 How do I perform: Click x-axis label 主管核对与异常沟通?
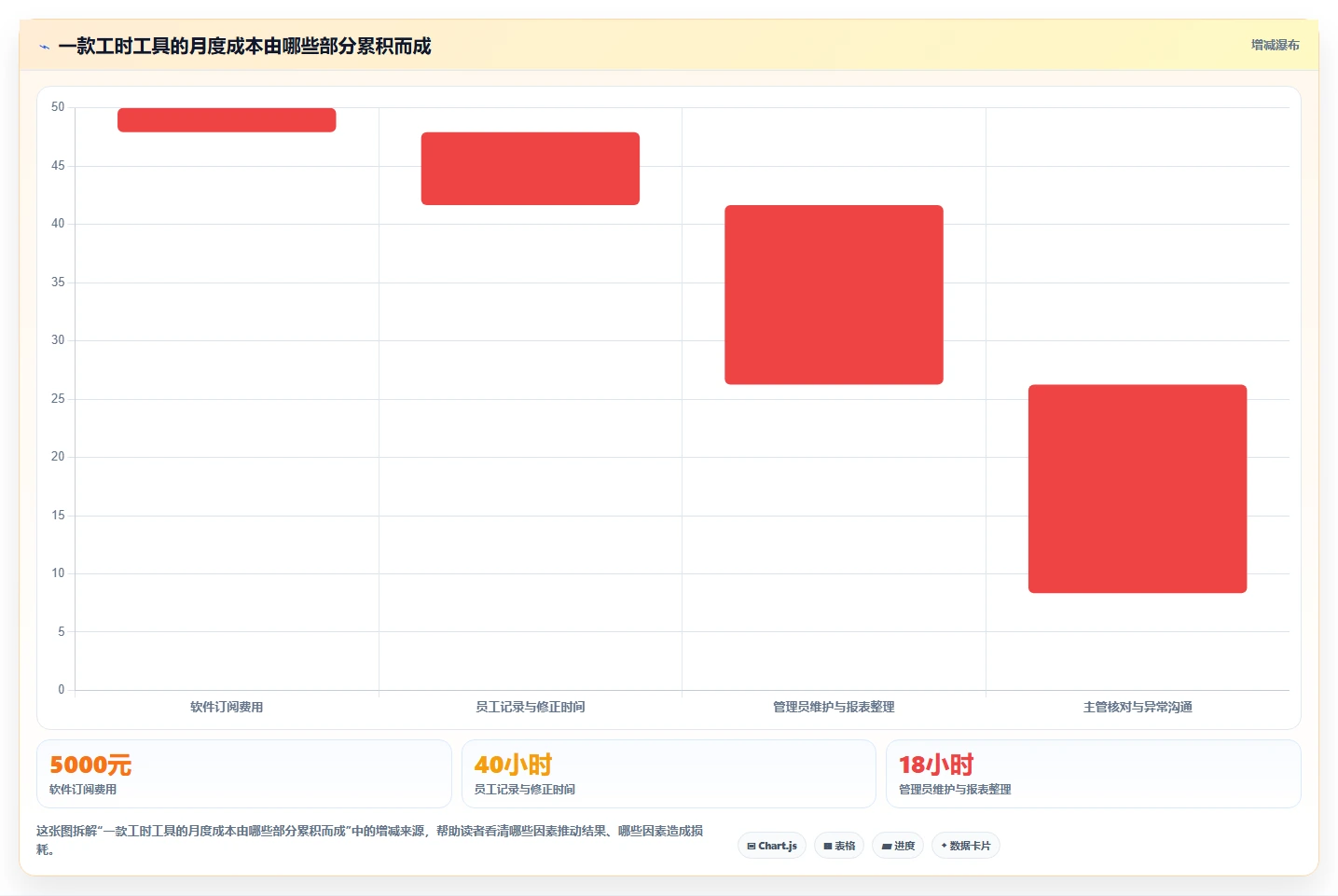coord(1138,707)
